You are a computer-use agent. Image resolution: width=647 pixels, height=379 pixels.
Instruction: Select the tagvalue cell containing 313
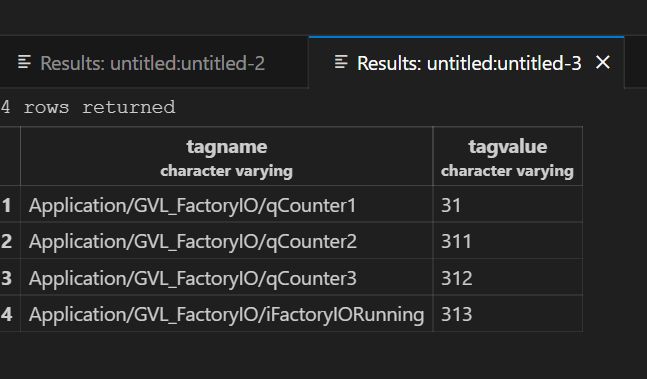[508, 313]
